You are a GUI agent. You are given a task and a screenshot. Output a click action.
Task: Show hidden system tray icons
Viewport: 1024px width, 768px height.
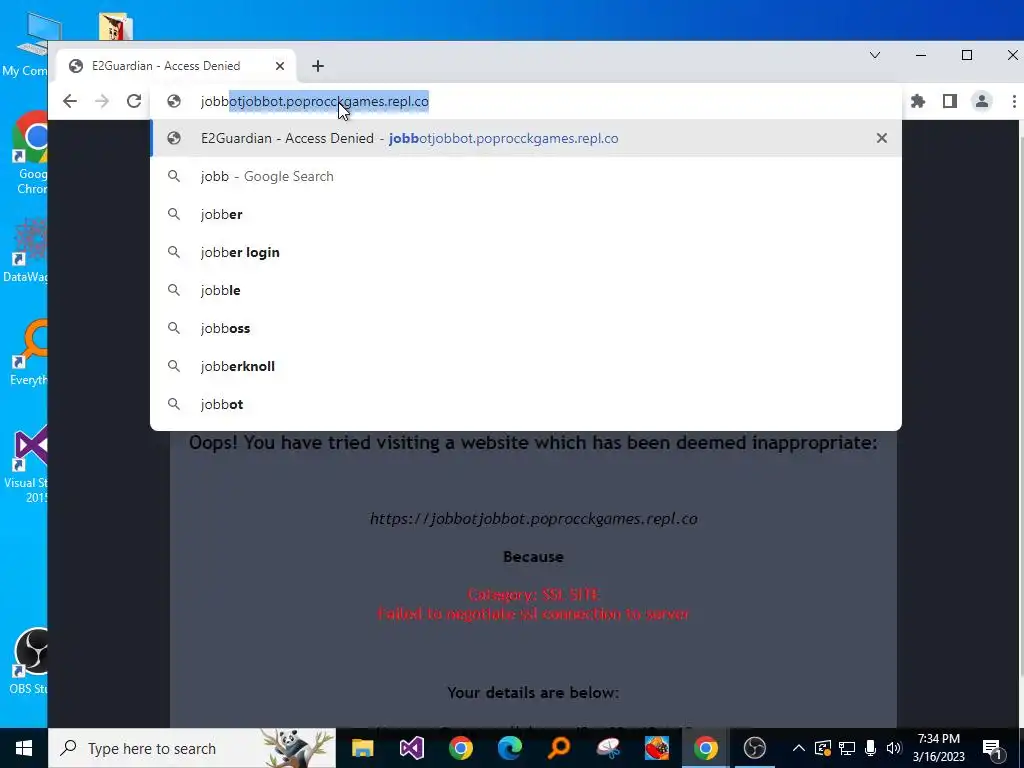[799, 748]
